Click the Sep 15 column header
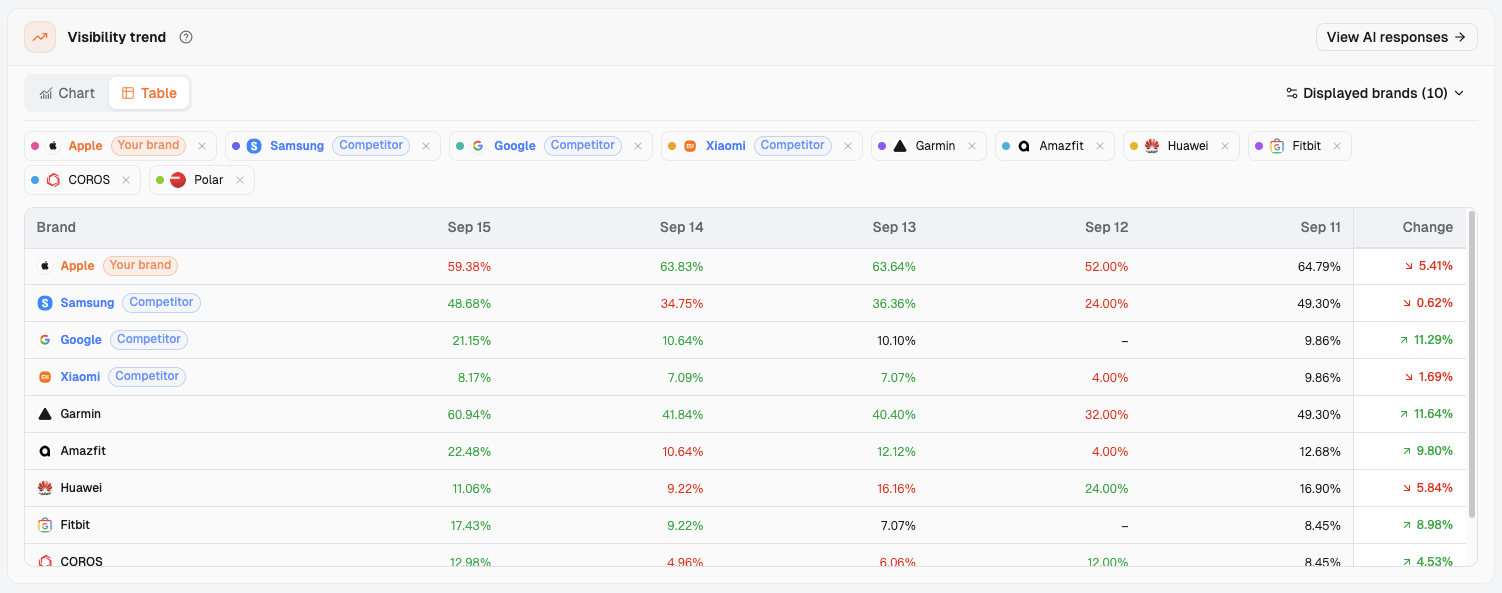Image resolution: width=1502 pixels, height=593 pixels. [469, 228]
